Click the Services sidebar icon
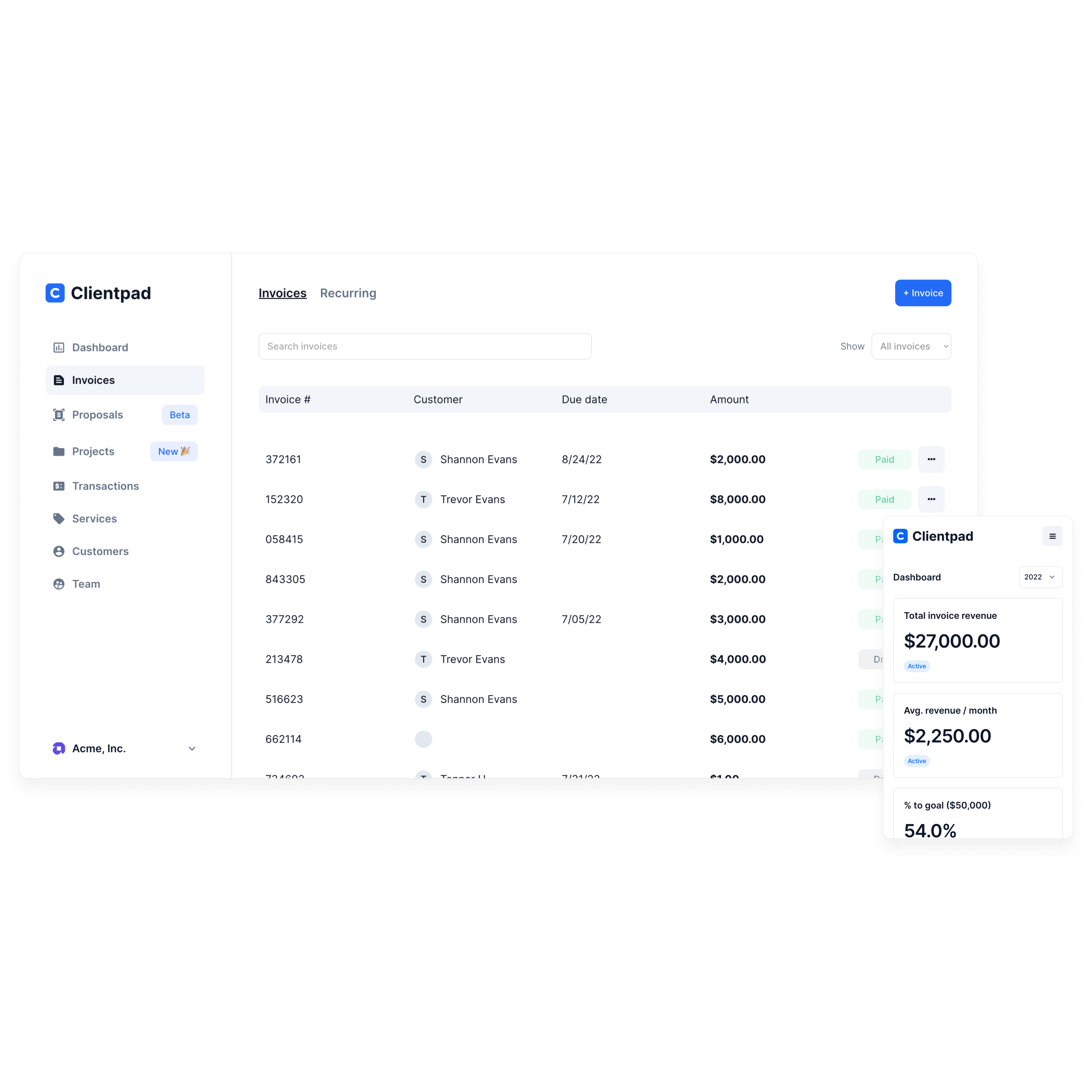The width and height of the screenshot is (1092, 1092). pyautogui.click(x=57, y=518)
